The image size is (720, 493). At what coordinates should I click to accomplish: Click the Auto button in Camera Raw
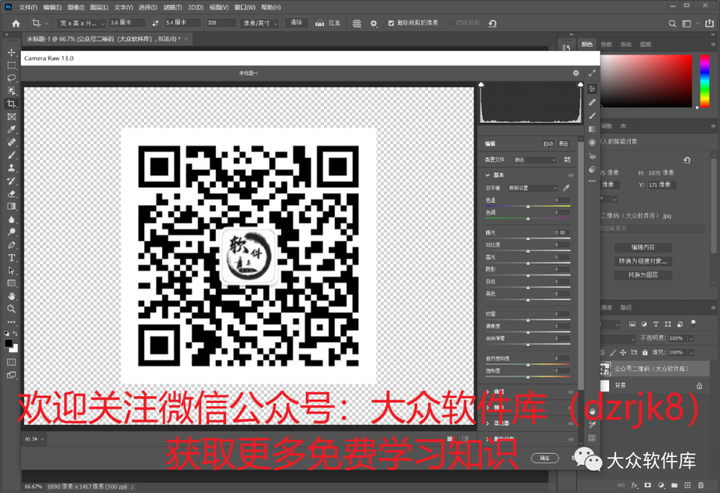pyautogui.click(x=548, y=144)
